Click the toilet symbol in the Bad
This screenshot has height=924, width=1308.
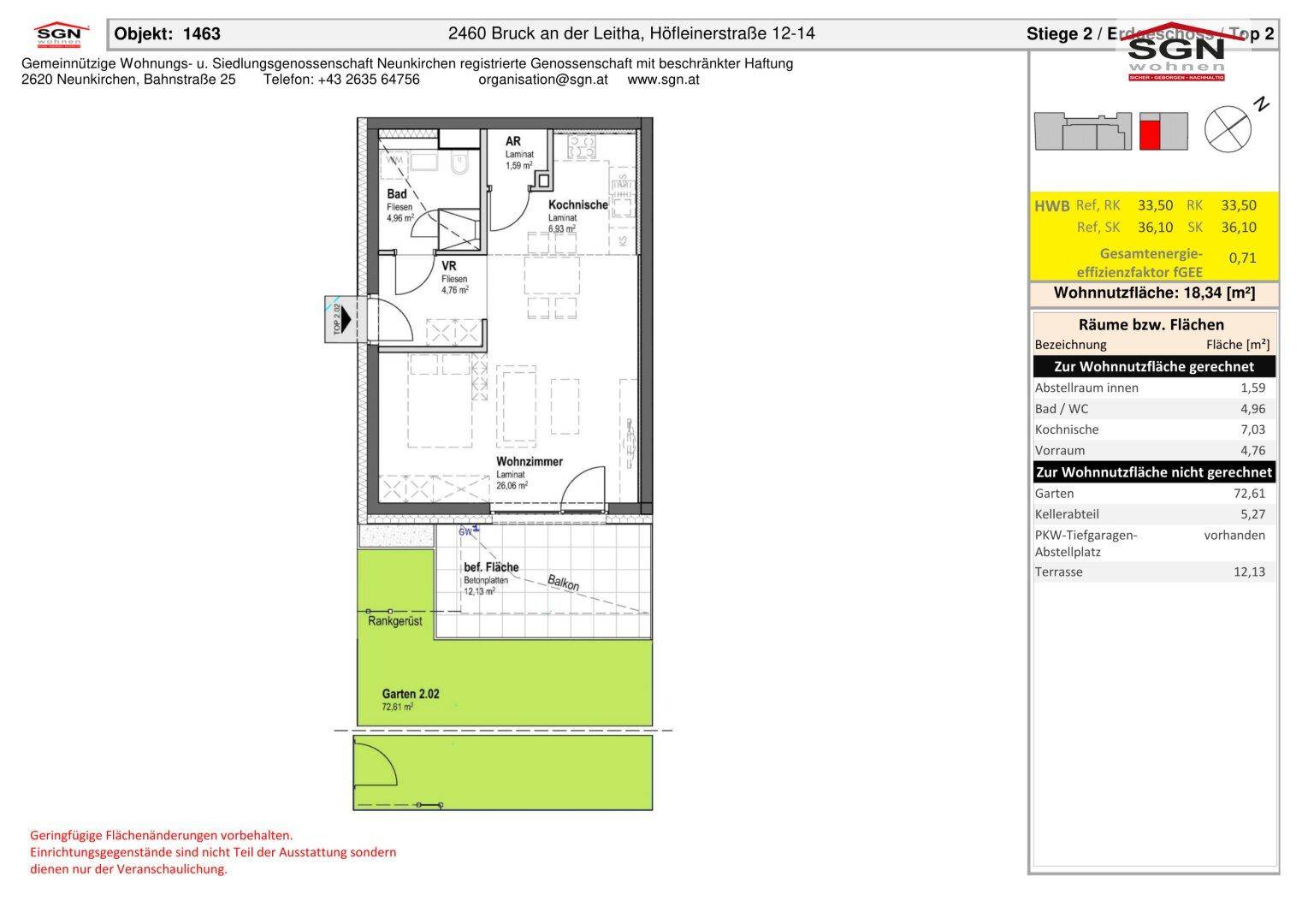click(x=459, y=164)
